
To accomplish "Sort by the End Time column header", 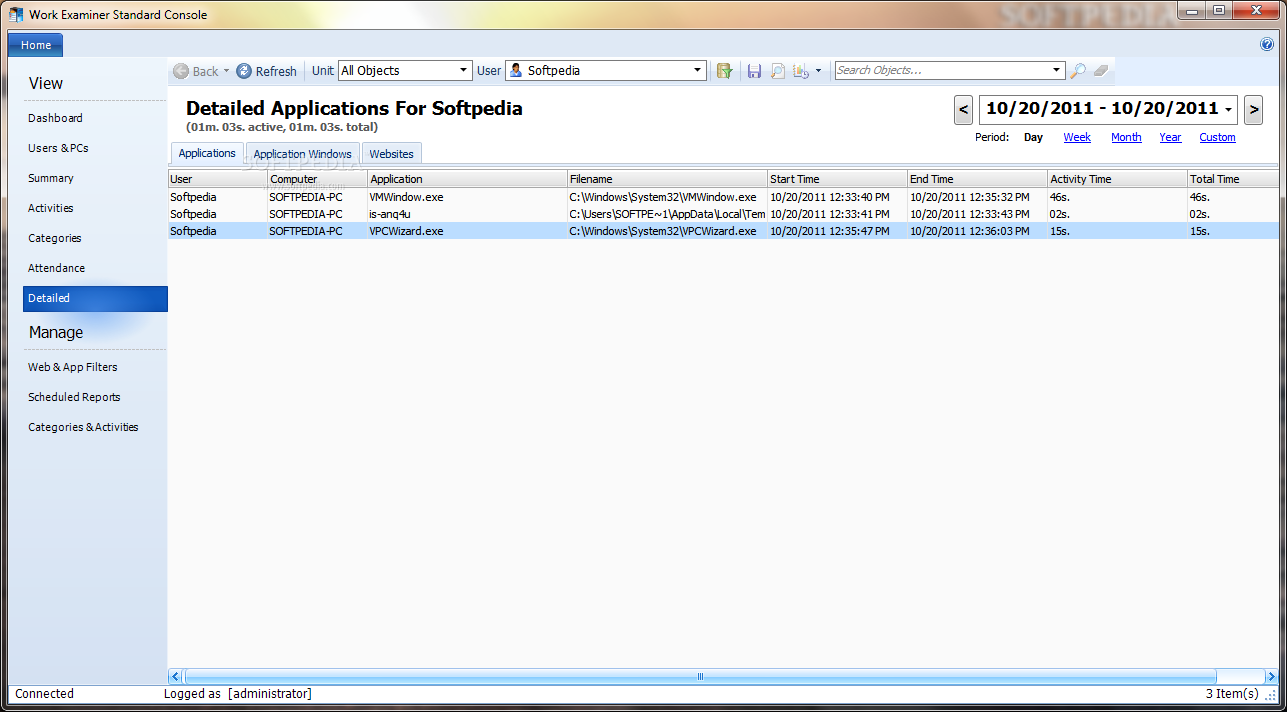I will [x=977, y=179].
